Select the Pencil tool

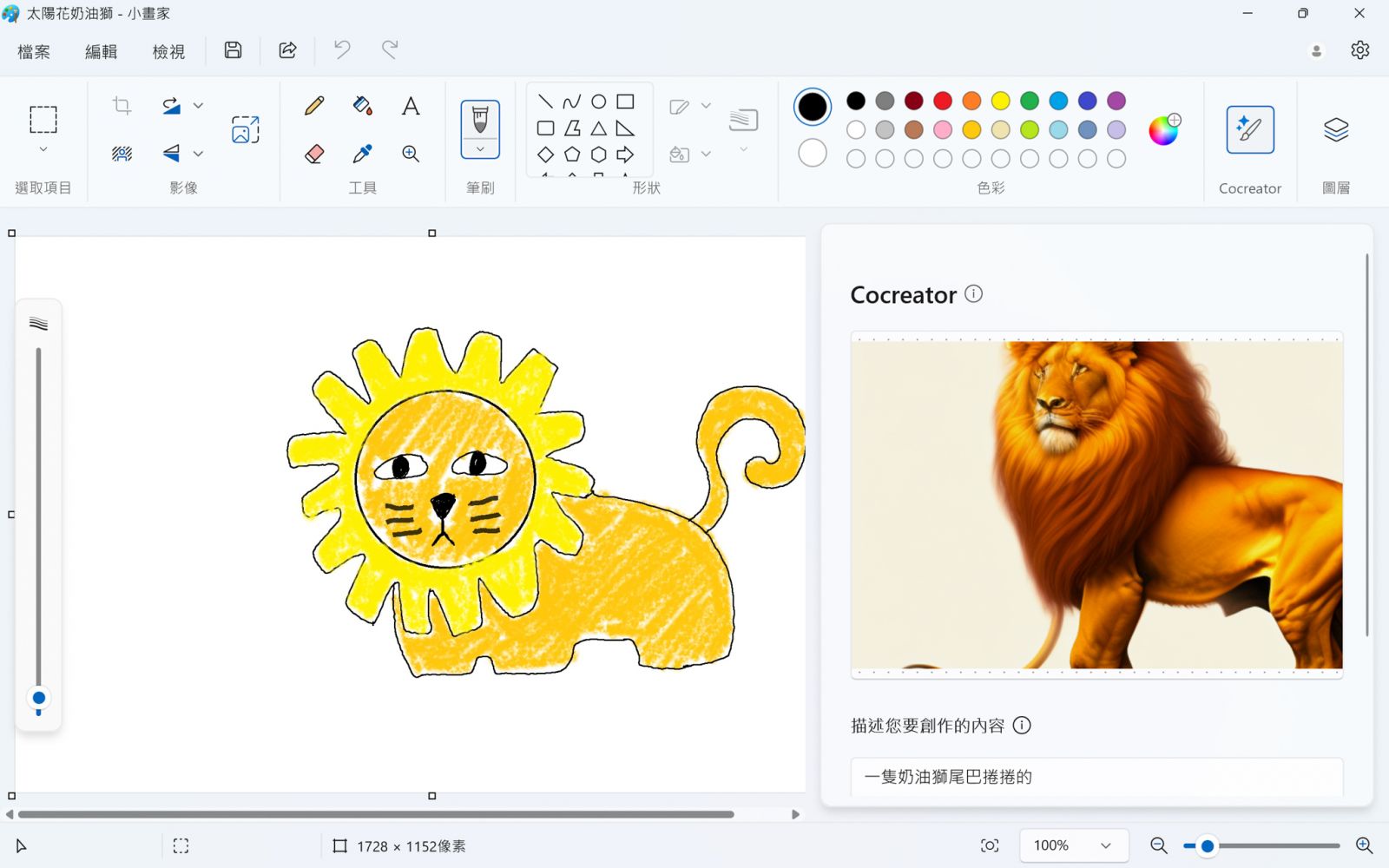coord(314,106)
